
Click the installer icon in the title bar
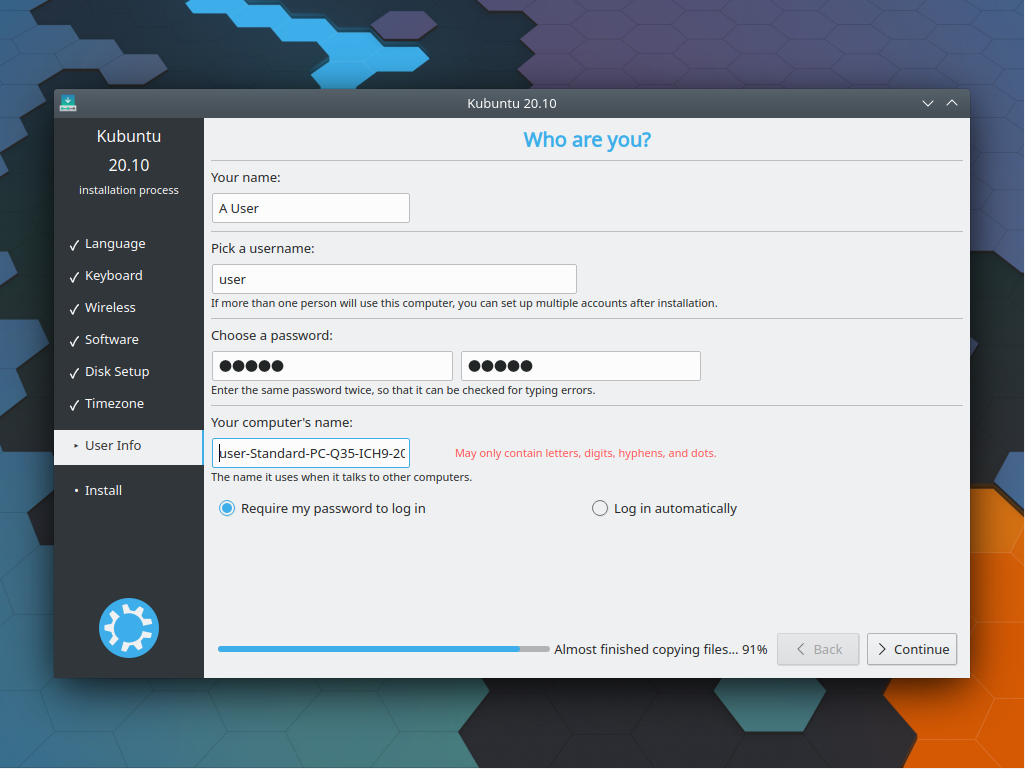68,103
